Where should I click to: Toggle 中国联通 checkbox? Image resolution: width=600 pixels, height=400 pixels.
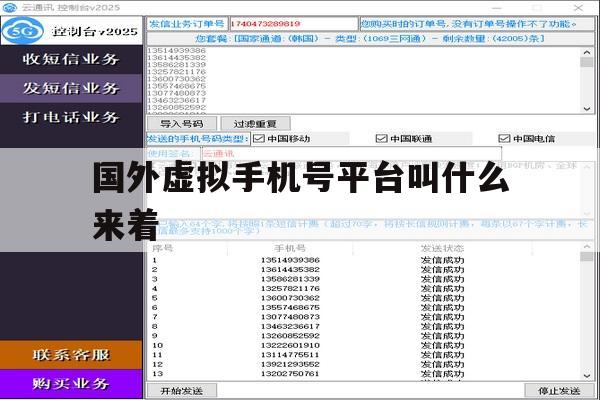(x=382, y=139)
